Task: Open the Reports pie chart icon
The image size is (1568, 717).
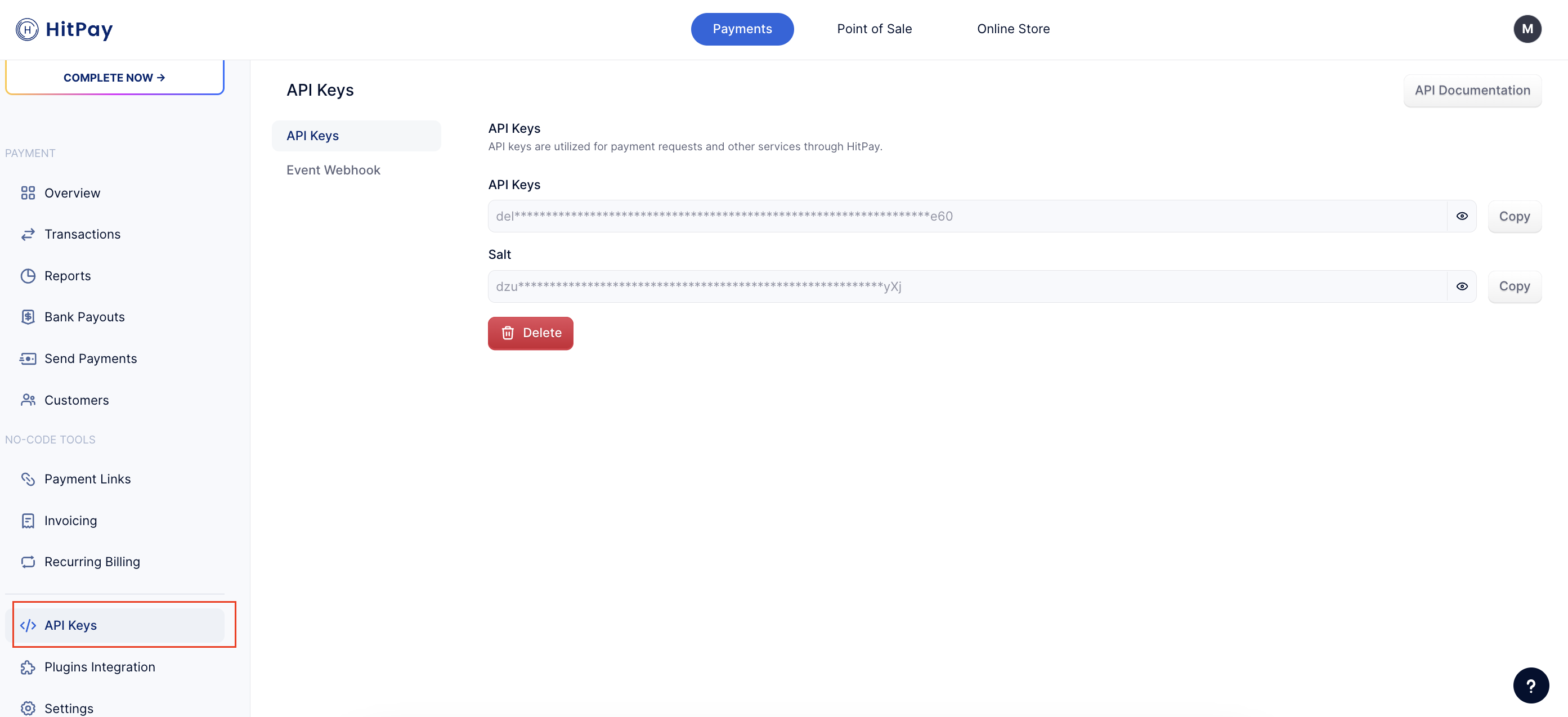Action: click(28, 276)
